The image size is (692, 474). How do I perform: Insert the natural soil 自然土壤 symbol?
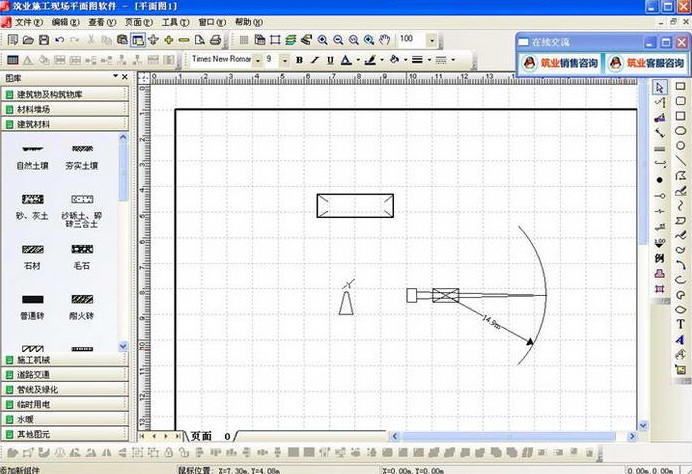32,158
